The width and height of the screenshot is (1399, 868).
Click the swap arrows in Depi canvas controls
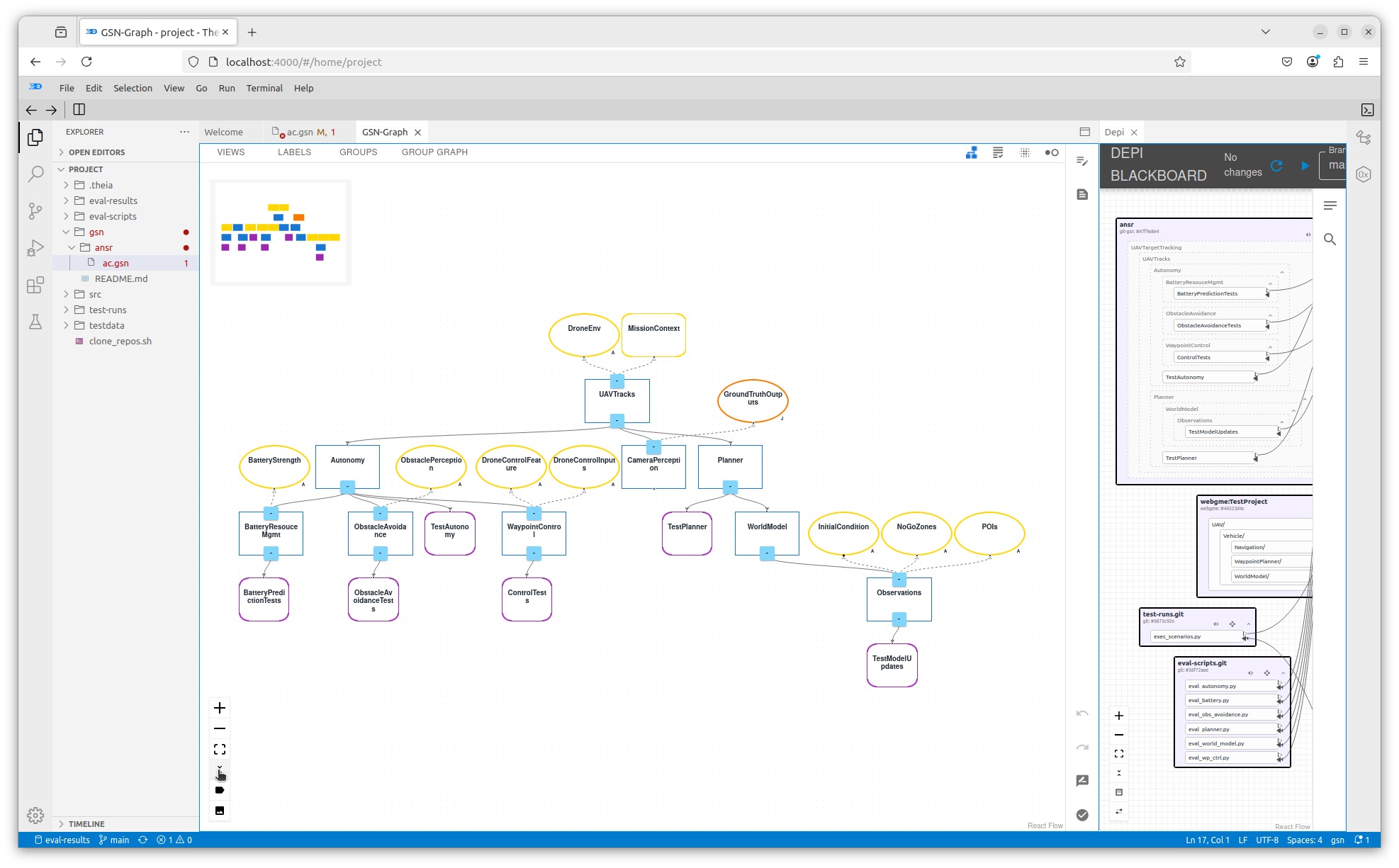pyautogui.click(x=1119, y=811)
